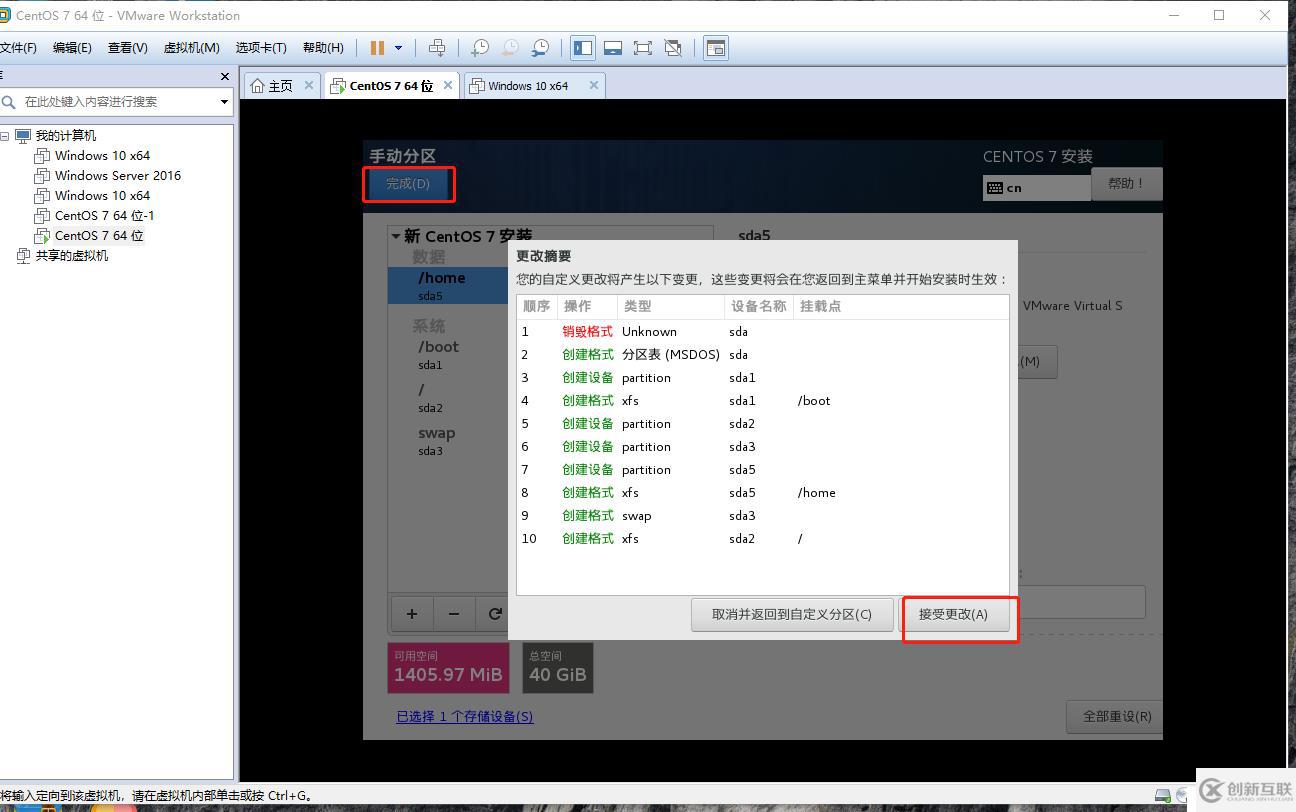Select the row 4 xfs sda1 /boot
Image resolution: width=1296 pixels, height=812 pixels.
tap(762, 400)
